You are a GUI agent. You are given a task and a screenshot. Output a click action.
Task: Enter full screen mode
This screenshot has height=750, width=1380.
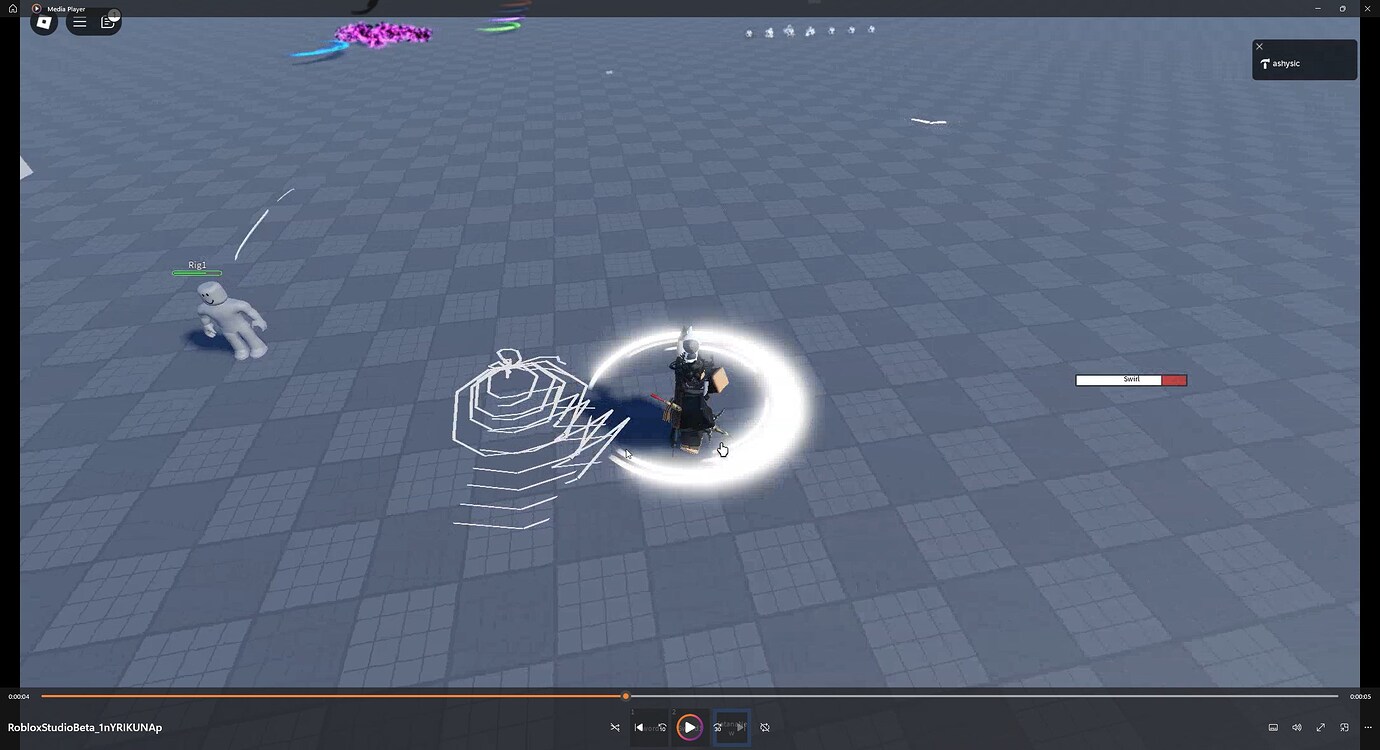click(x=1321, y=727)
